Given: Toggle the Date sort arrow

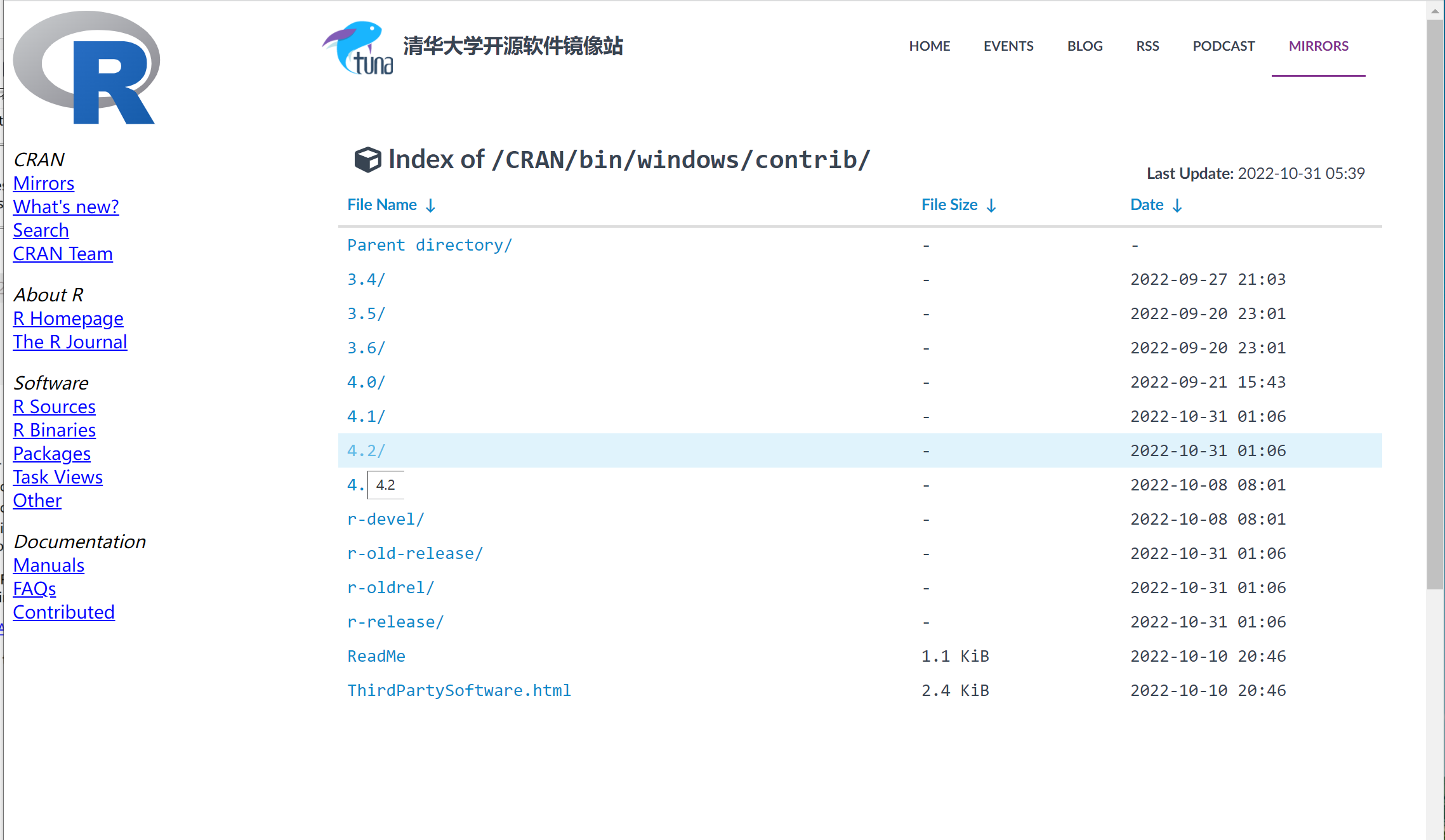Looking at the screenshot, I should pyautogui.click(x=1178, y=205).
